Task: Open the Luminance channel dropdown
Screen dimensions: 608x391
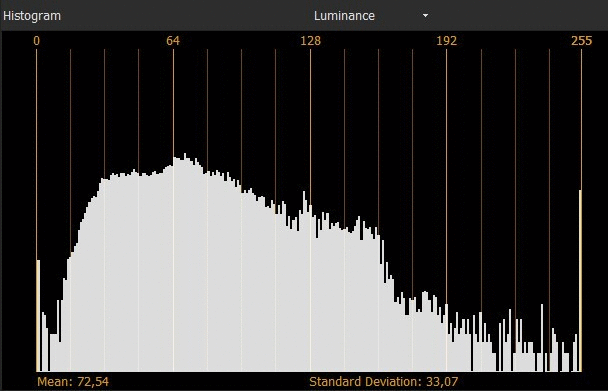Action: [371, 16]
